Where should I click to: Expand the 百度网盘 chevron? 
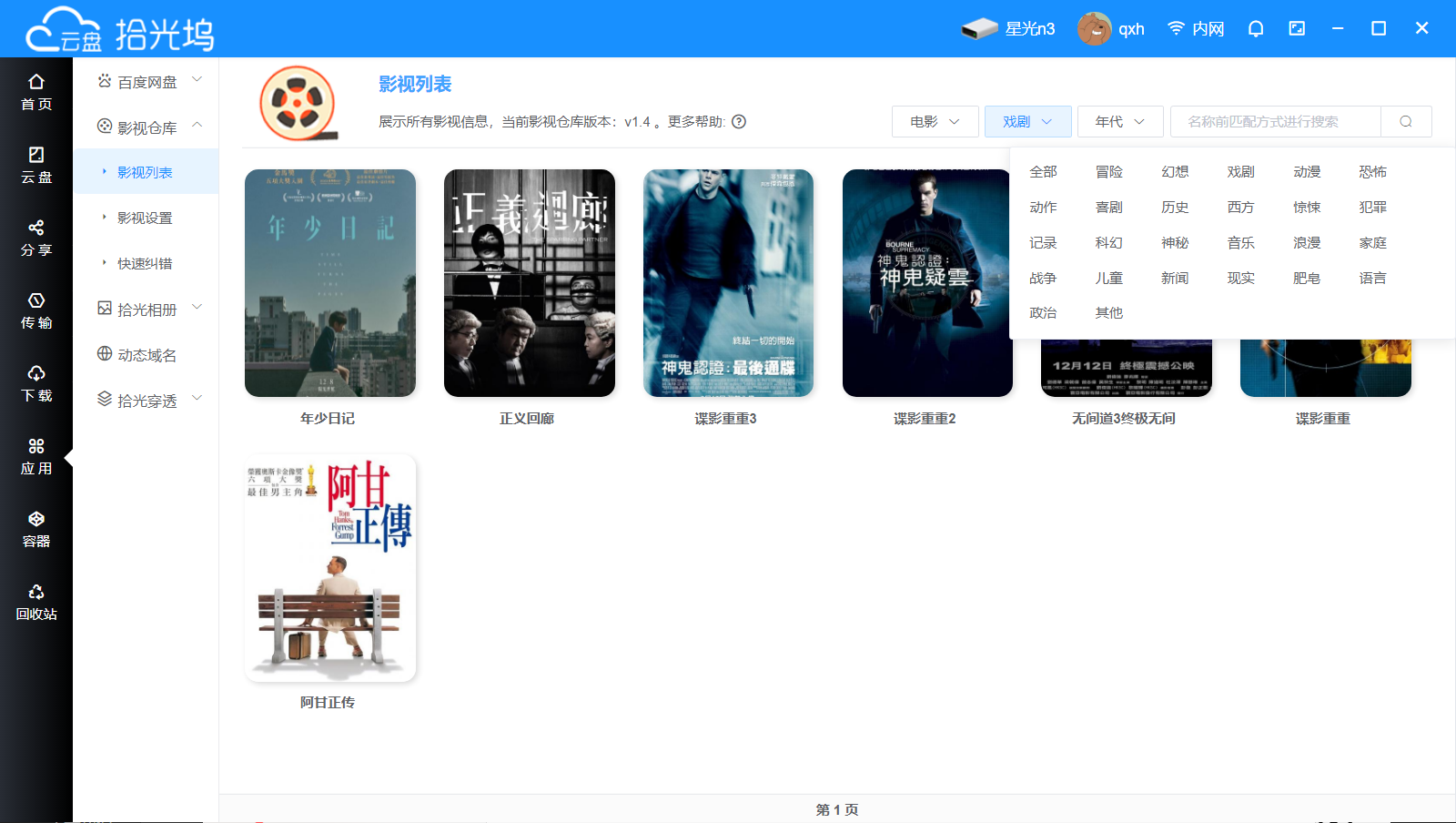pos(197,80)
